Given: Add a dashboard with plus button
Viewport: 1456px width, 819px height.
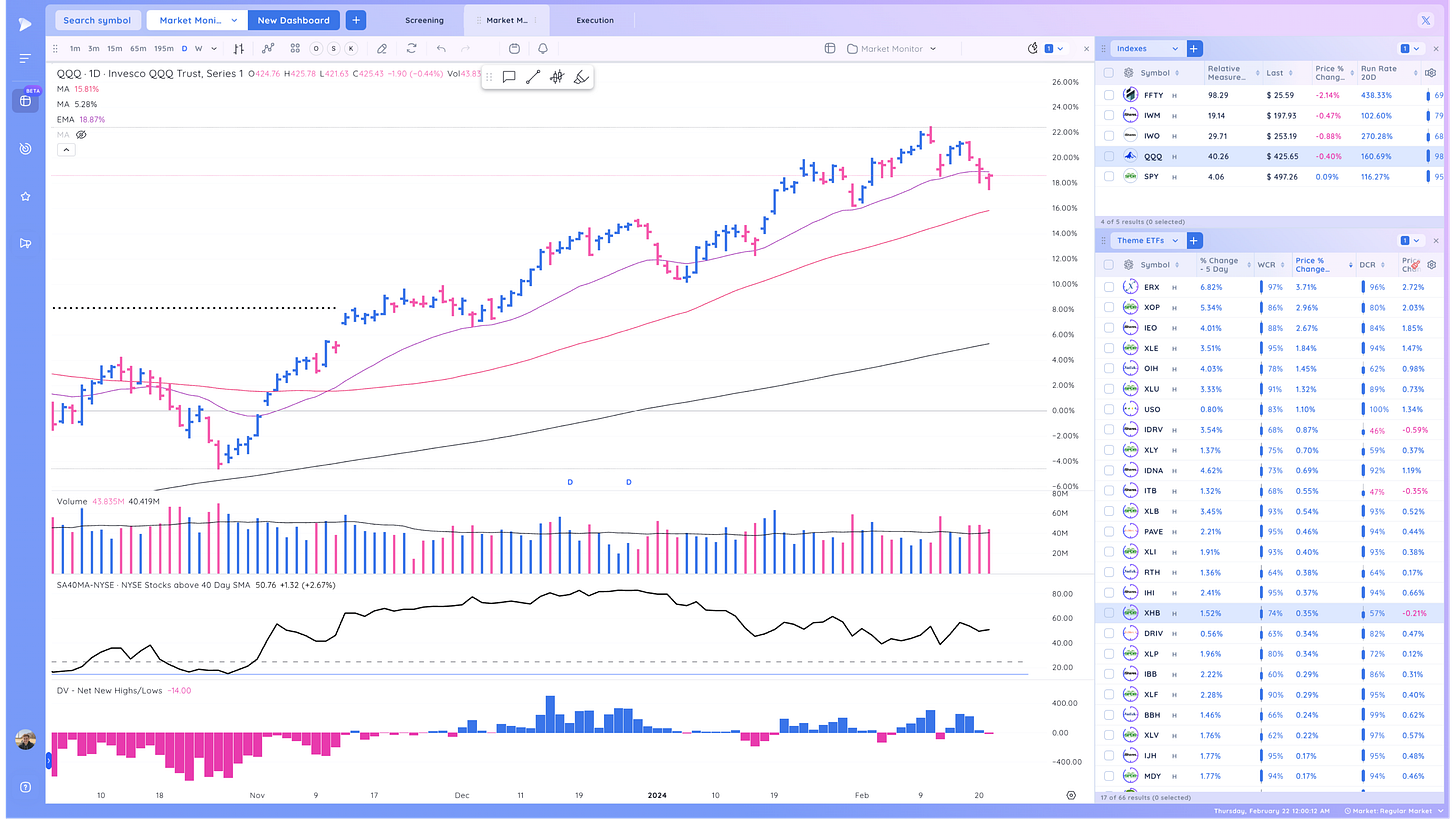Looking at the screenshot, I should click(356, 20).
